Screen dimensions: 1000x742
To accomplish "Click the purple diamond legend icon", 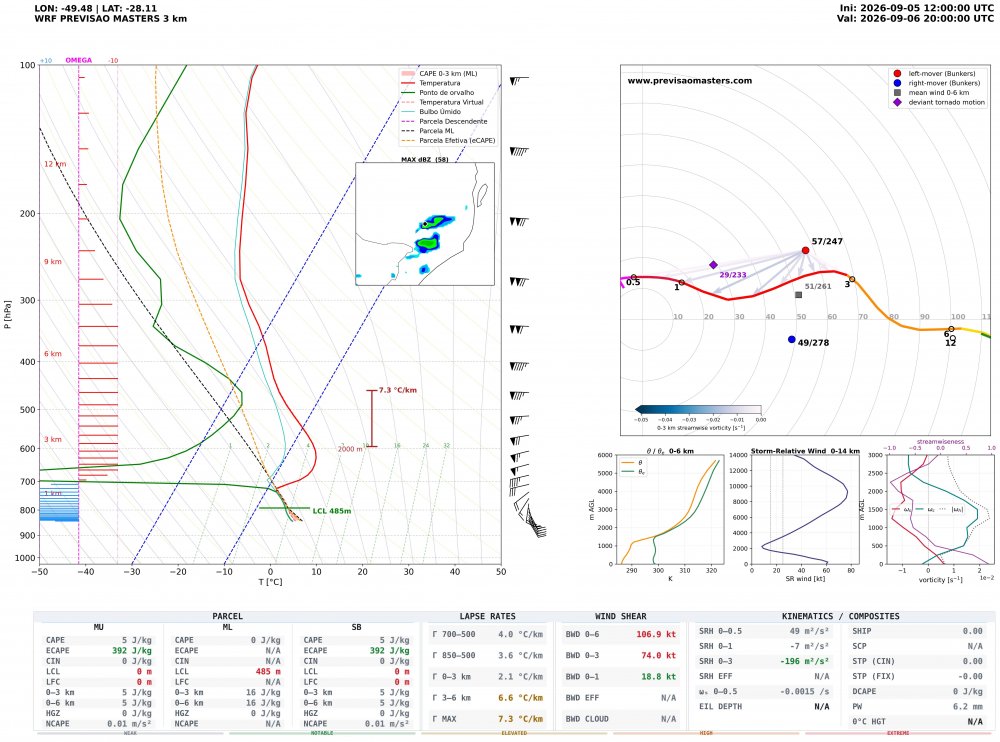I will click(897, 102).
